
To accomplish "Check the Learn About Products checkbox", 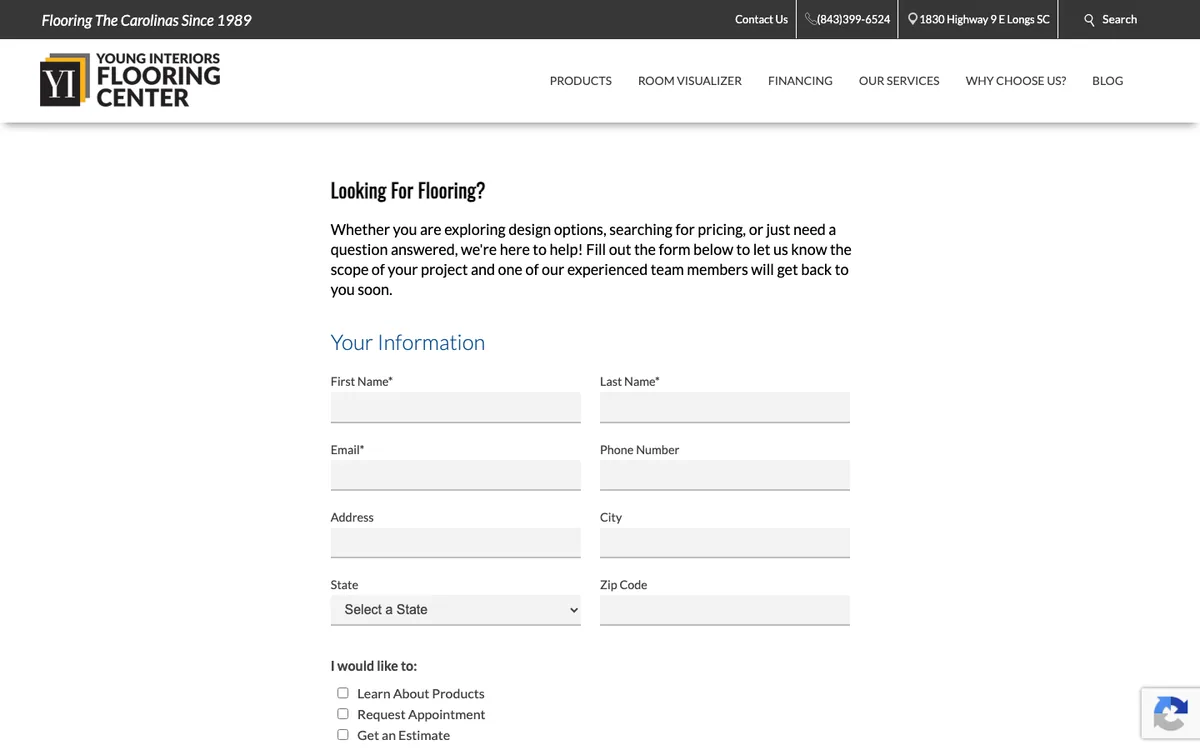I will pos(343,693).
